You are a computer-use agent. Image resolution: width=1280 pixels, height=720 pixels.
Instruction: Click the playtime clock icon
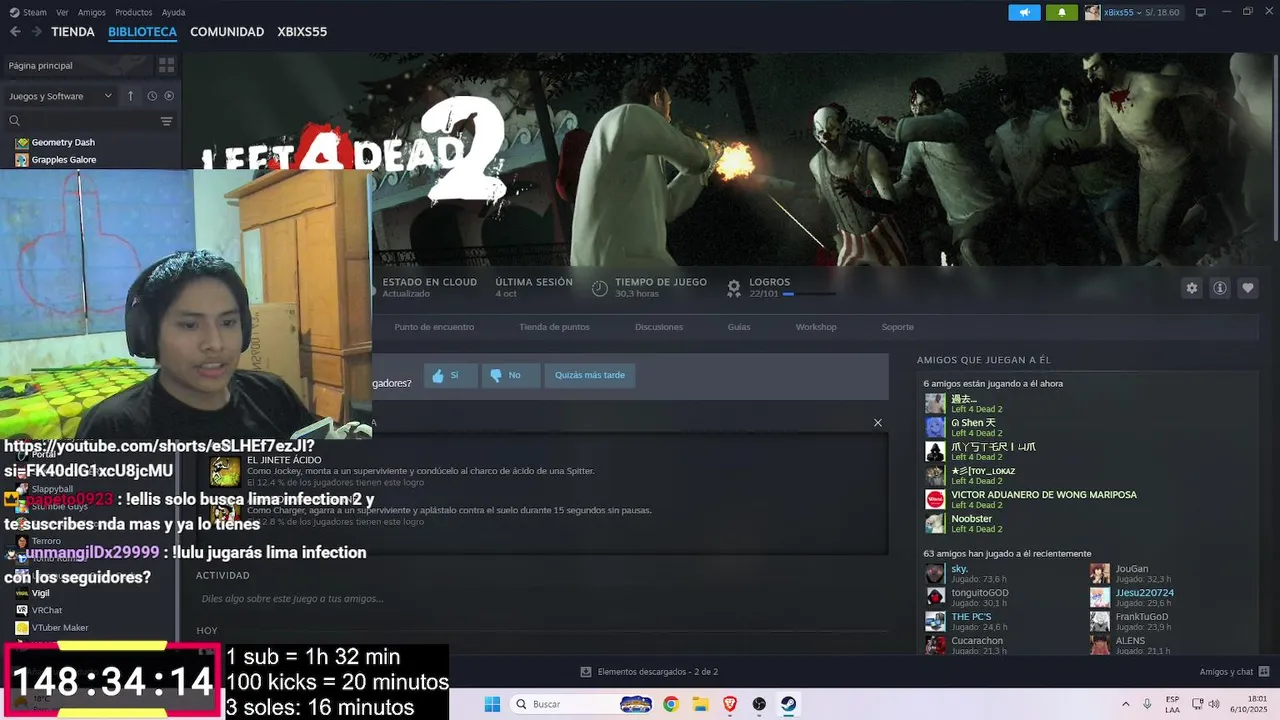(600, 288)
